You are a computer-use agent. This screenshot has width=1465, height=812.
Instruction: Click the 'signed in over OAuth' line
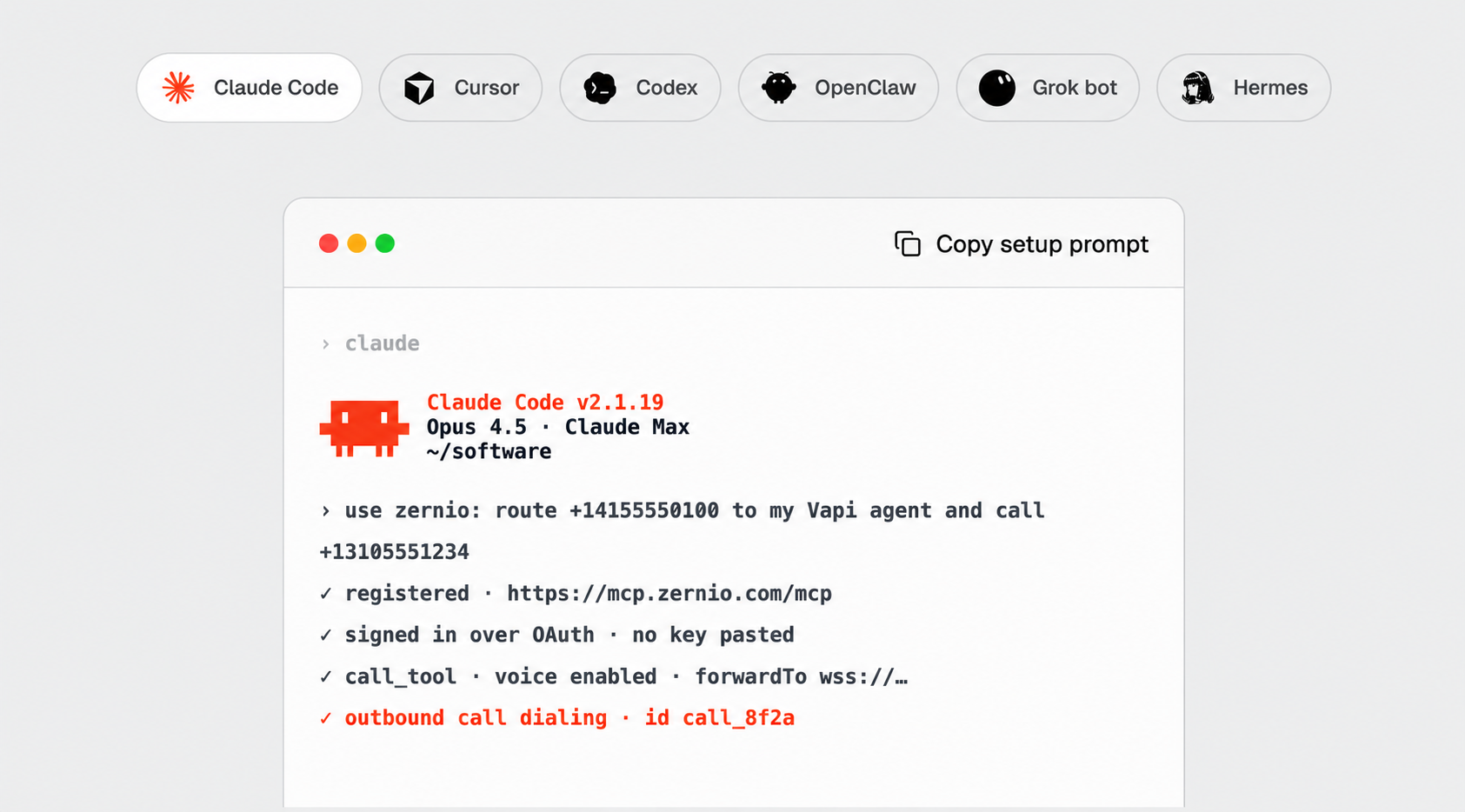[556, 635]
